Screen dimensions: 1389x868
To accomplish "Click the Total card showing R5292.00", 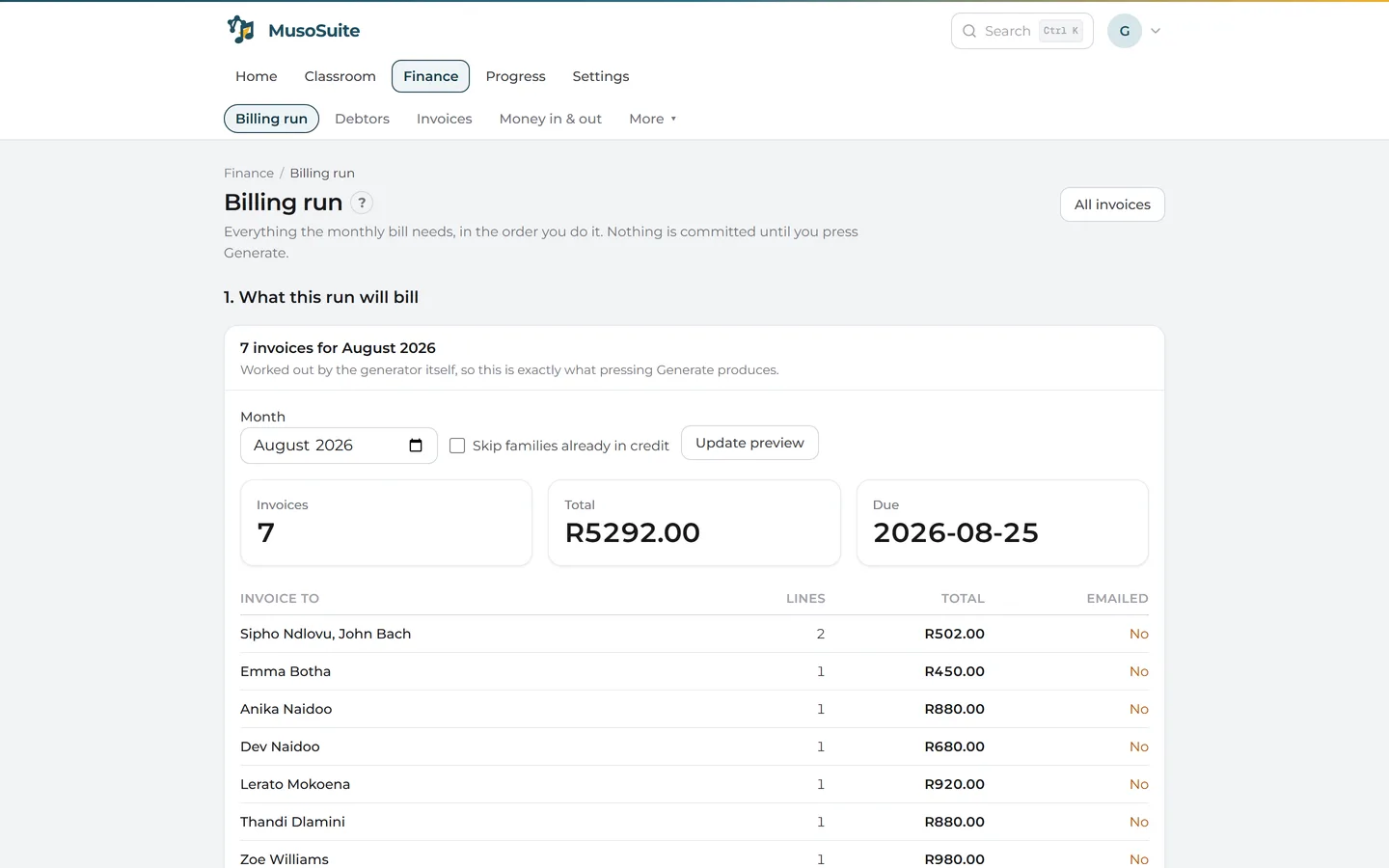I will pyautogui.click(x=694, y=523).
